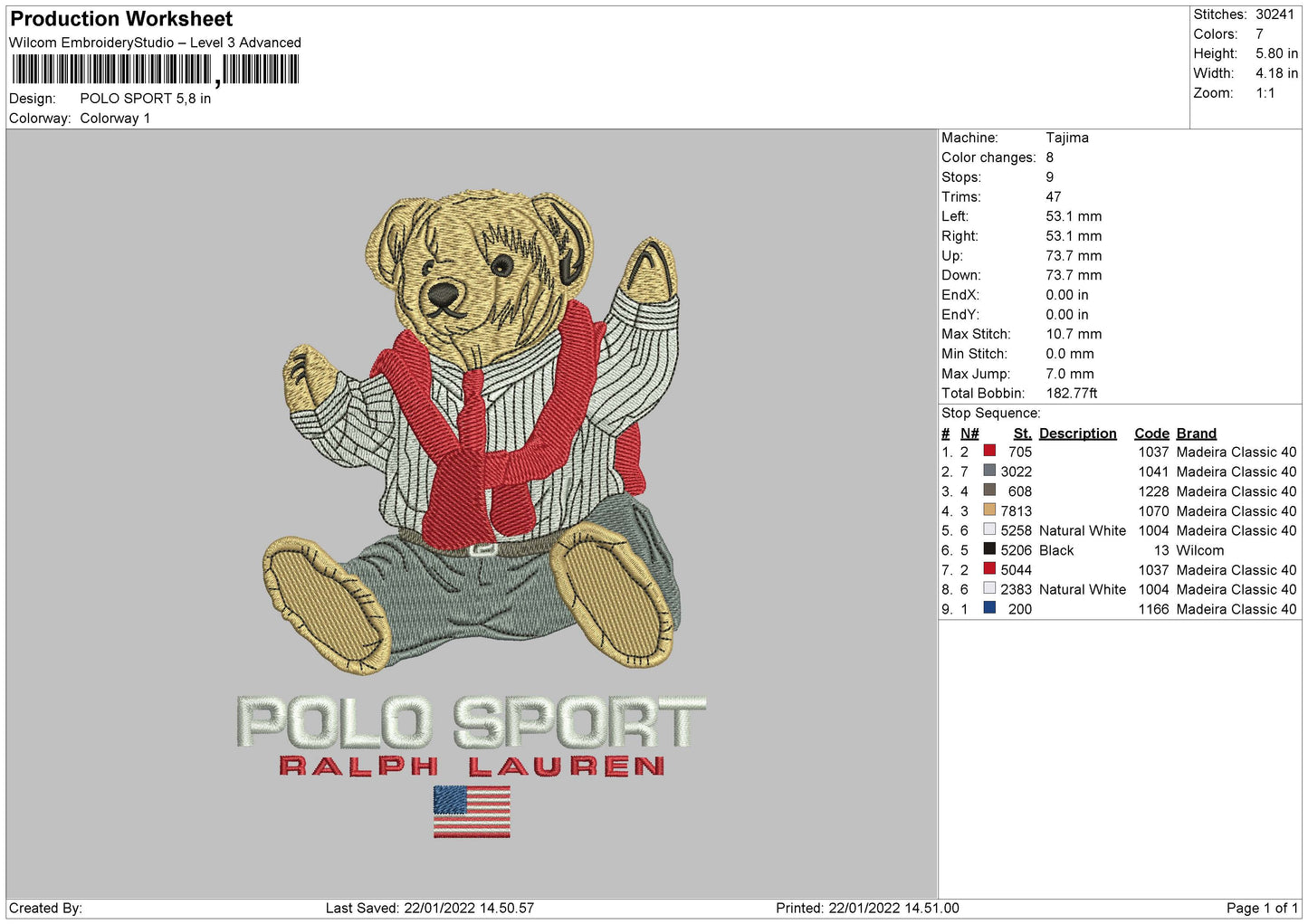Viewport: 1308px width, 924px height.
Task: Click the 'EndX:' label
Action: 960,295
